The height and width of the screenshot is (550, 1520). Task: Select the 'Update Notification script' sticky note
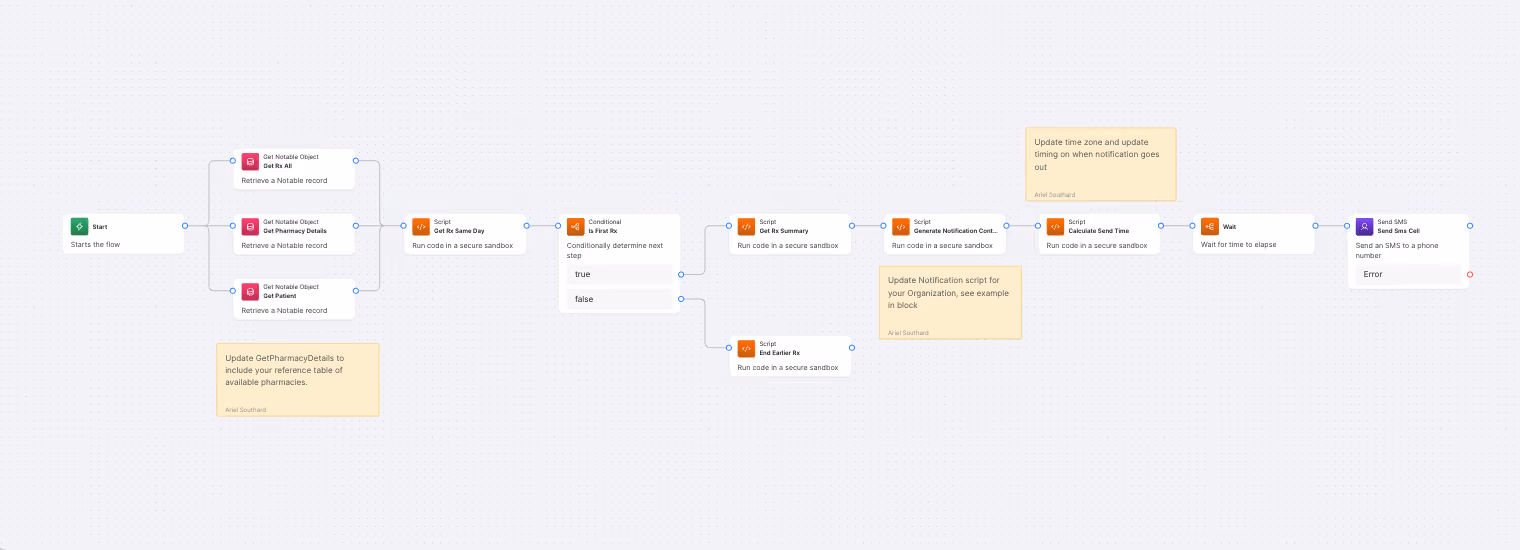951,302
